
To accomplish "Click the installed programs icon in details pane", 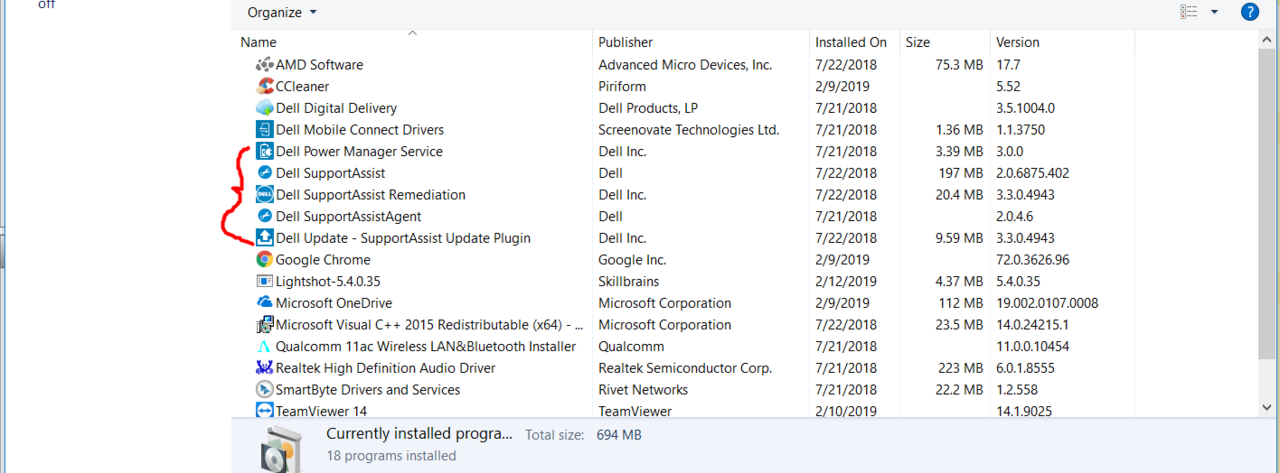I will (x=280, y=448).
